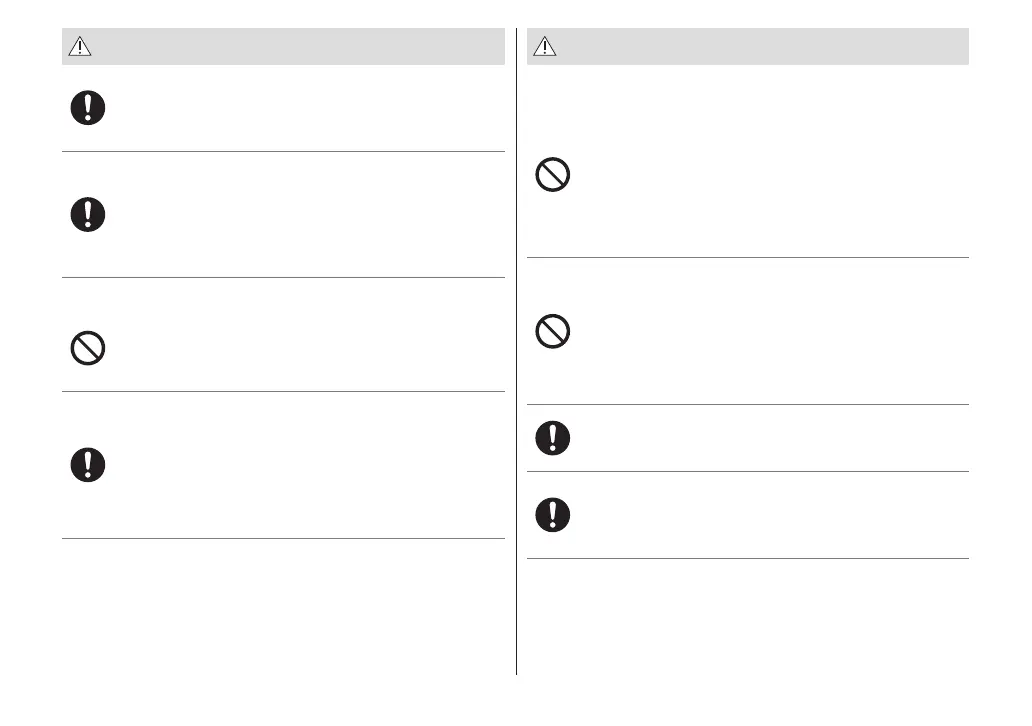Click separator line under first left exclamation section
The height and width of the screenshot is (726, 1032).
(x=283, y=152)
